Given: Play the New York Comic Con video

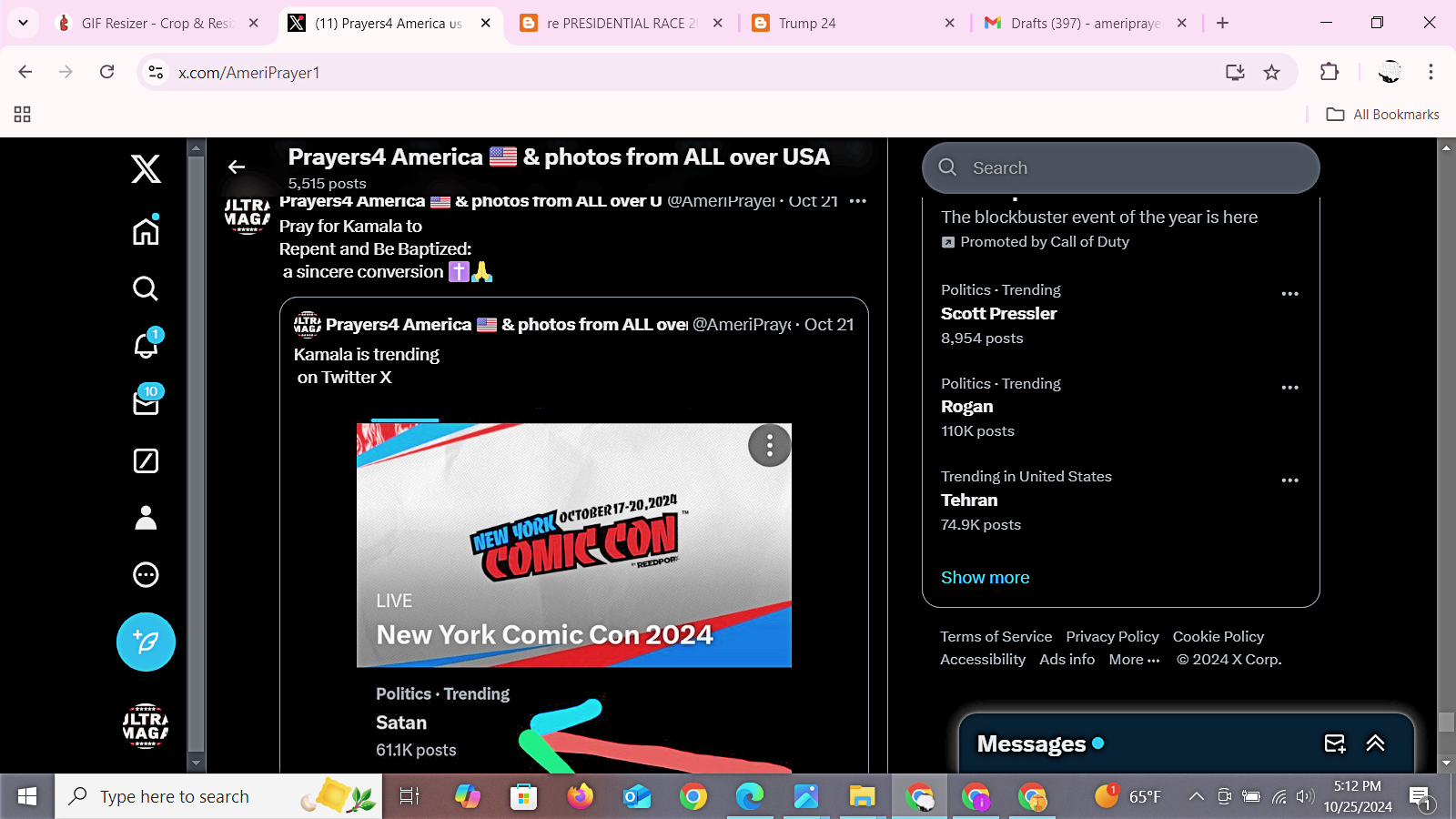Looking at the screenshot, I should [x=574, y=545].
